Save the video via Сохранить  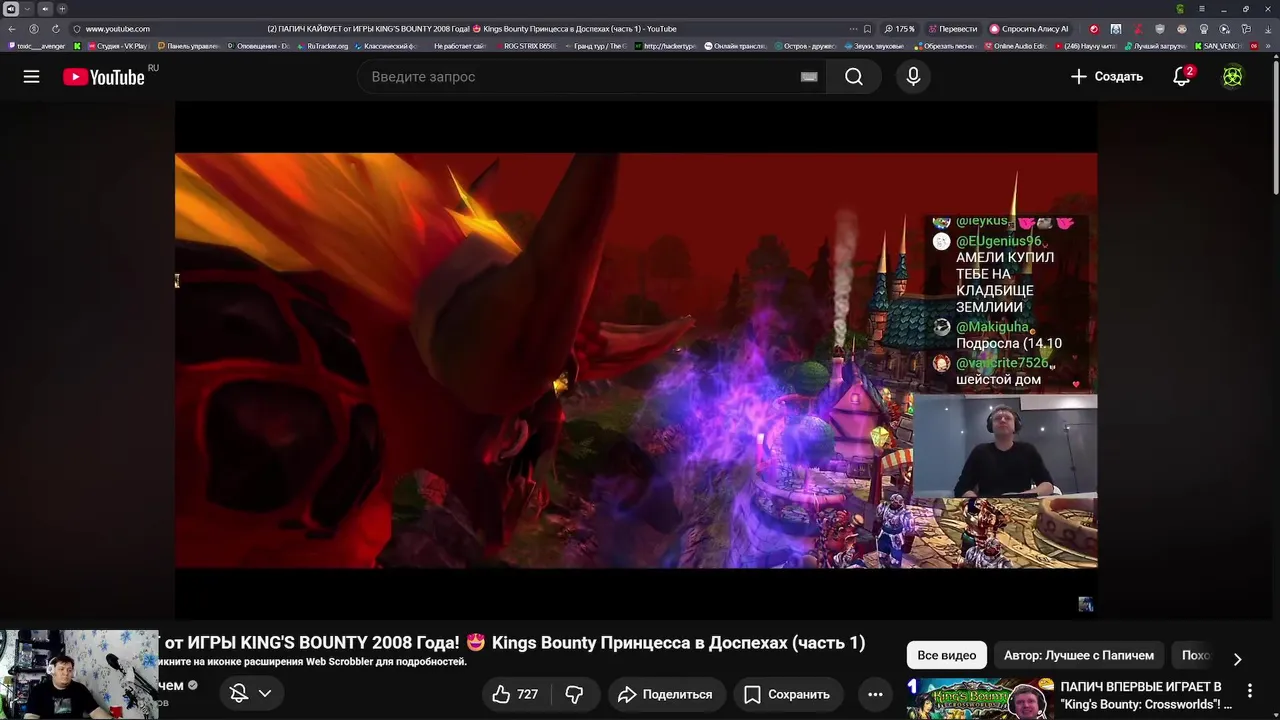tap(787, 694)
